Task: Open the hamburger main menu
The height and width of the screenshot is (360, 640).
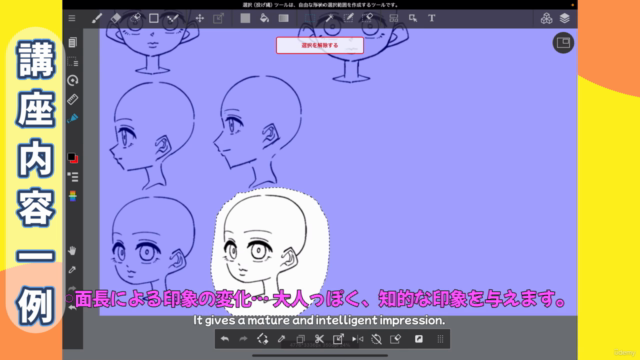Action: pos(72,18)
